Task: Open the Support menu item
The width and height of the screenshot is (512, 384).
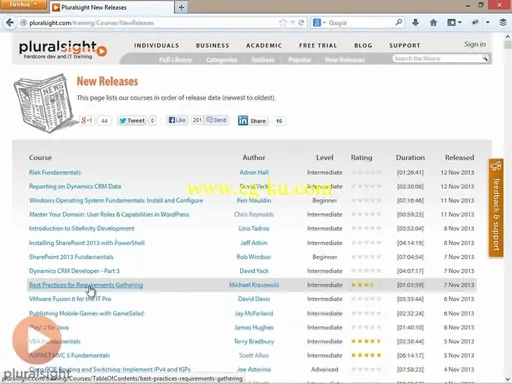Action: (405, 46)
